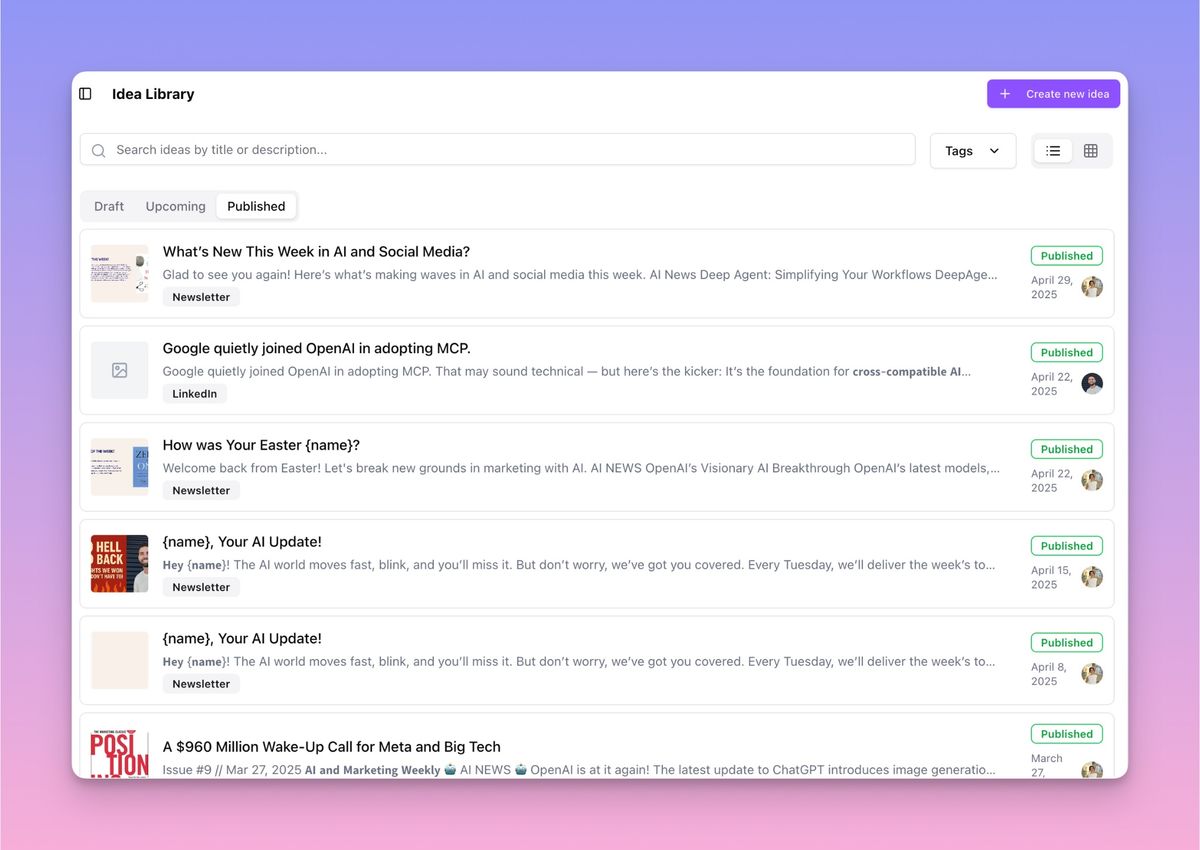
Task: Click author avatar on April 29 idea
Action: (x=1092, y=287)
